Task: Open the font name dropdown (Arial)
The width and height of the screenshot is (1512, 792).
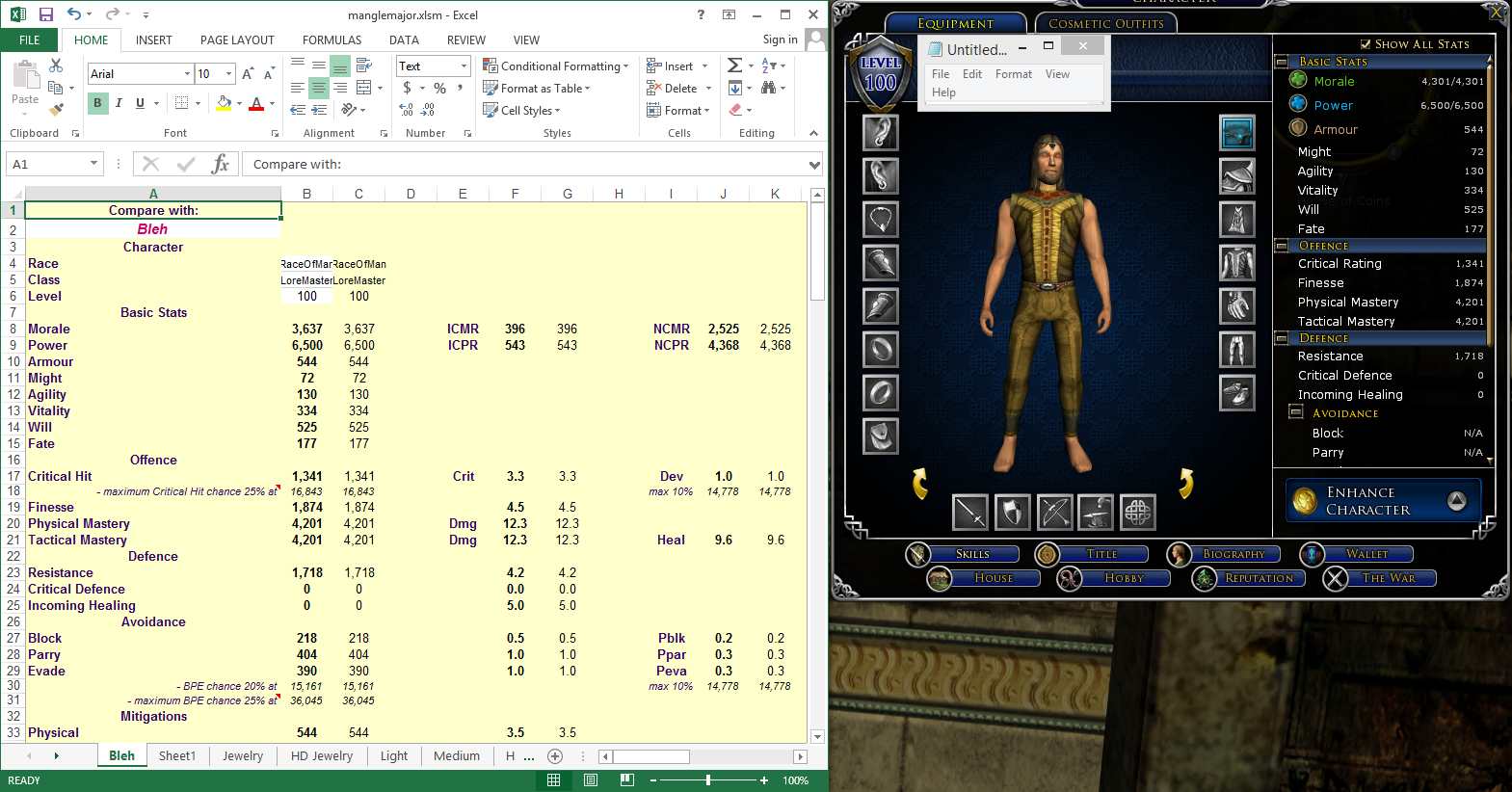Action: [x=187, y=74]
